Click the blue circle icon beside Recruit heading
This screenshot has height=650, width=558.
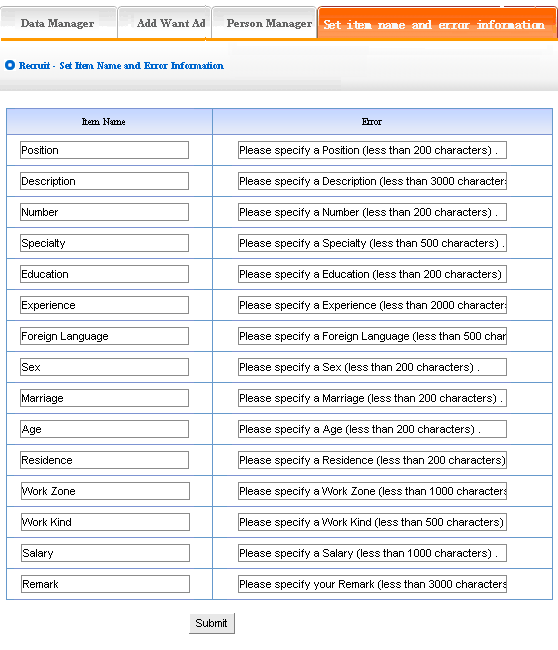10,65
